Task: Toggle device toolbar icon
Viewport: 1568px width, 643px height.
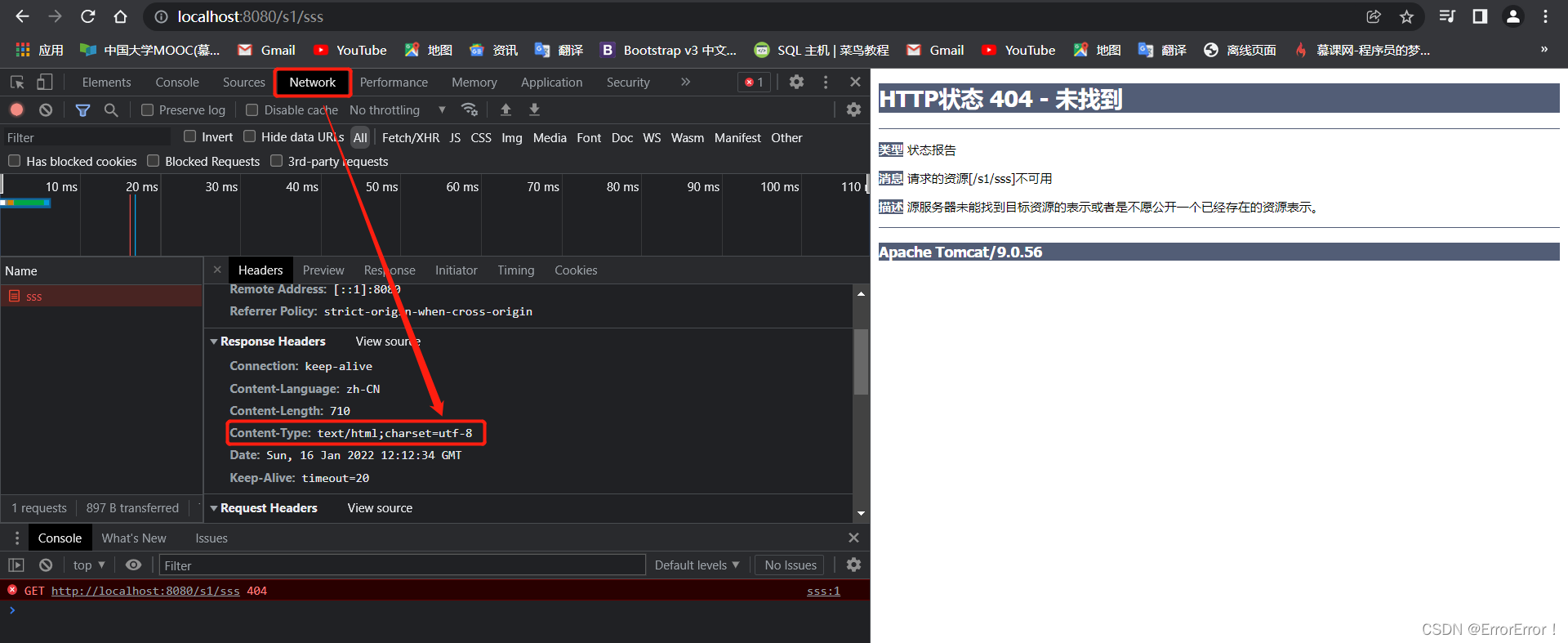Action: click(45, 82)
